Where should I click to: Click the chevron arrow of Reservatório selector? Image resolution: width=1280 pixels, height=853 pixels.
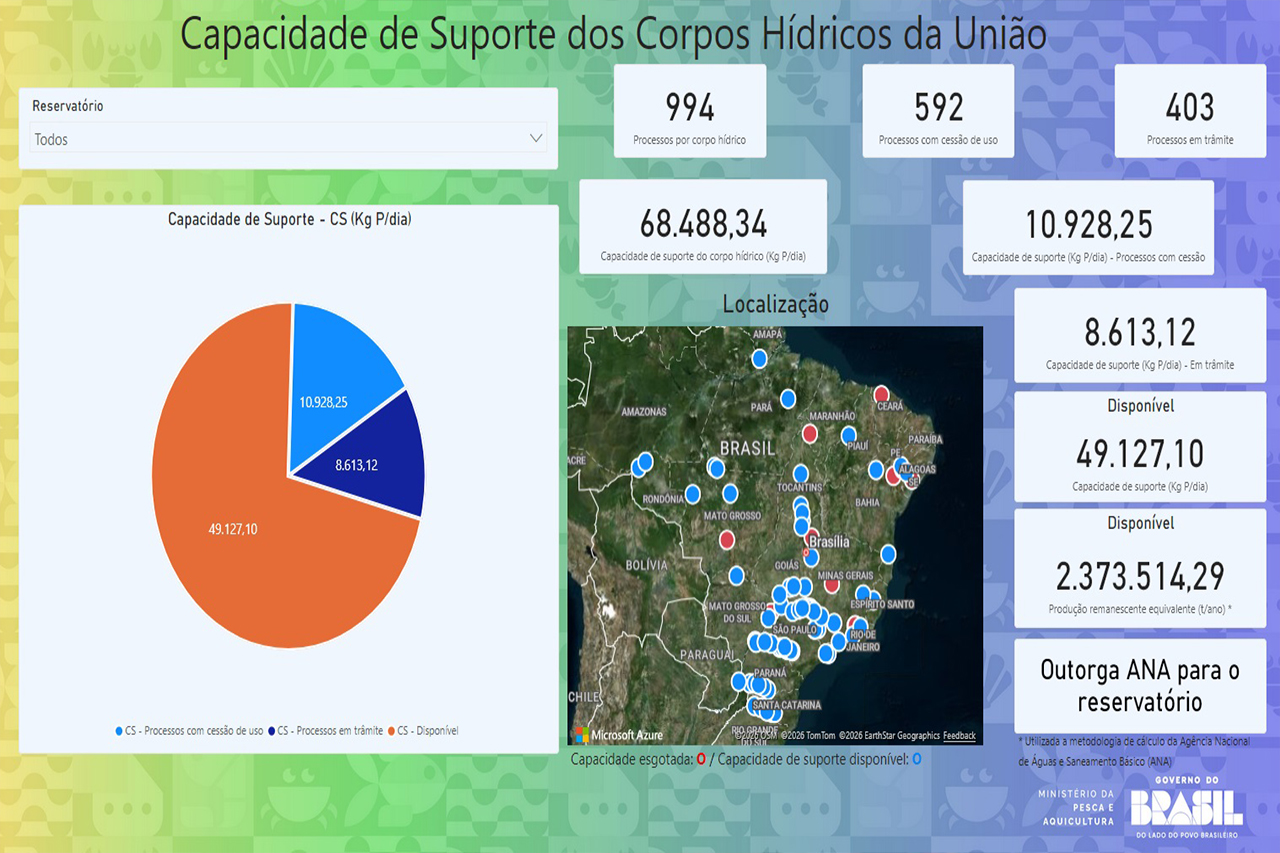pos(536,138)
